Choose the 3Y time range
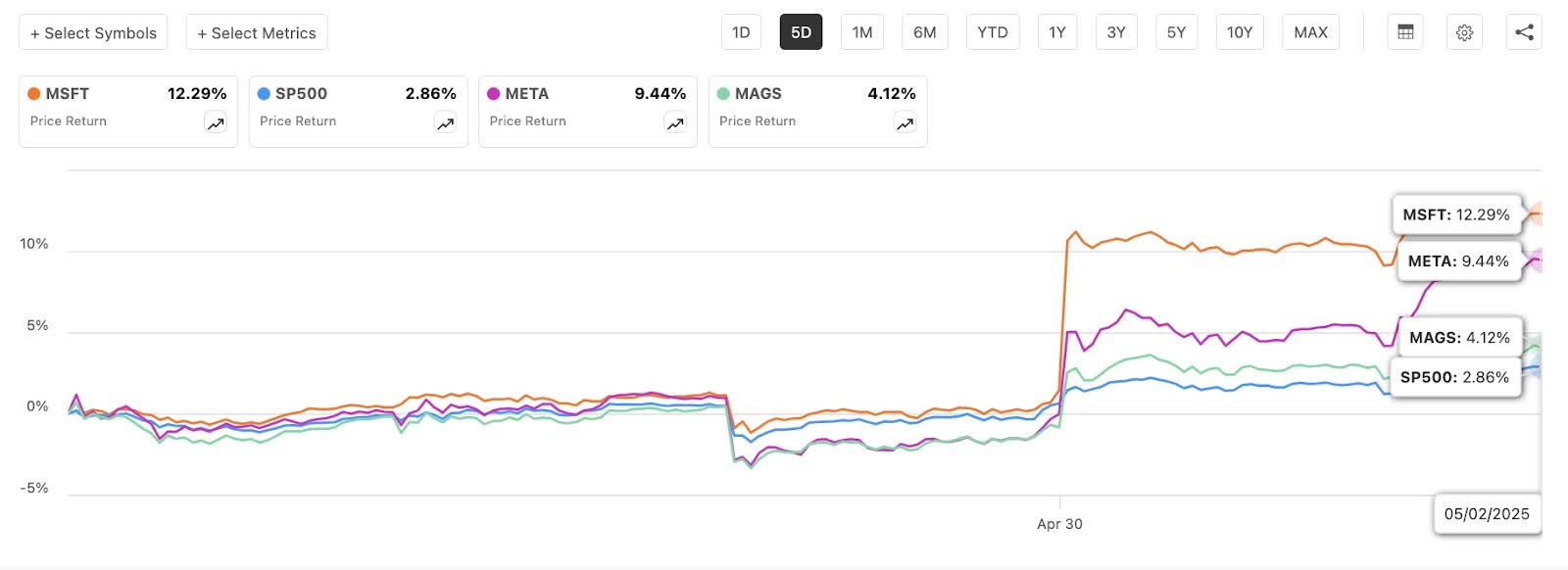This screenshot has height=570, width=1568. click(1116, 32)
